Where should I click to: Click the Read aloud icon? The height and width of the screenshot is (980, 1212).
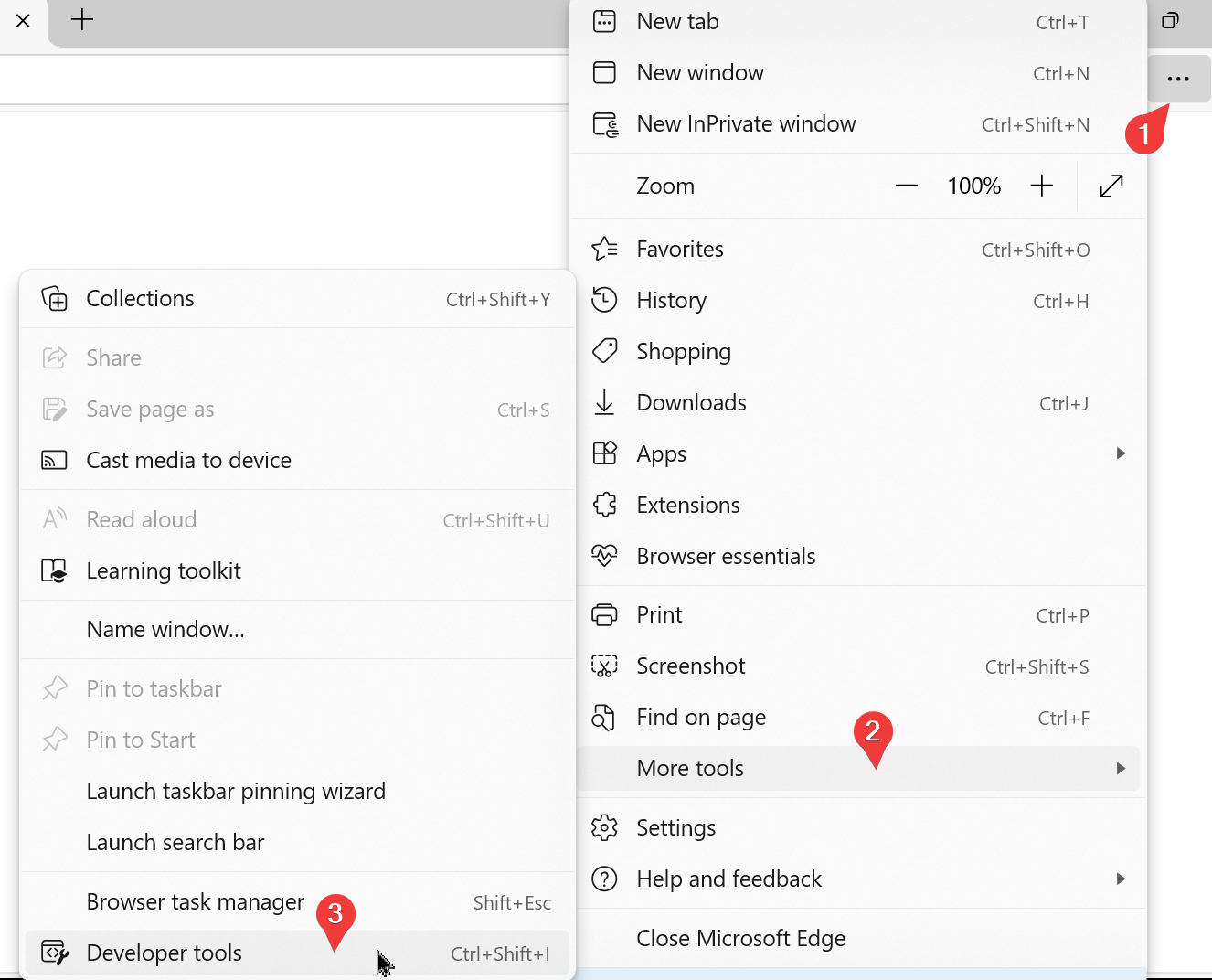pos(55,519)
